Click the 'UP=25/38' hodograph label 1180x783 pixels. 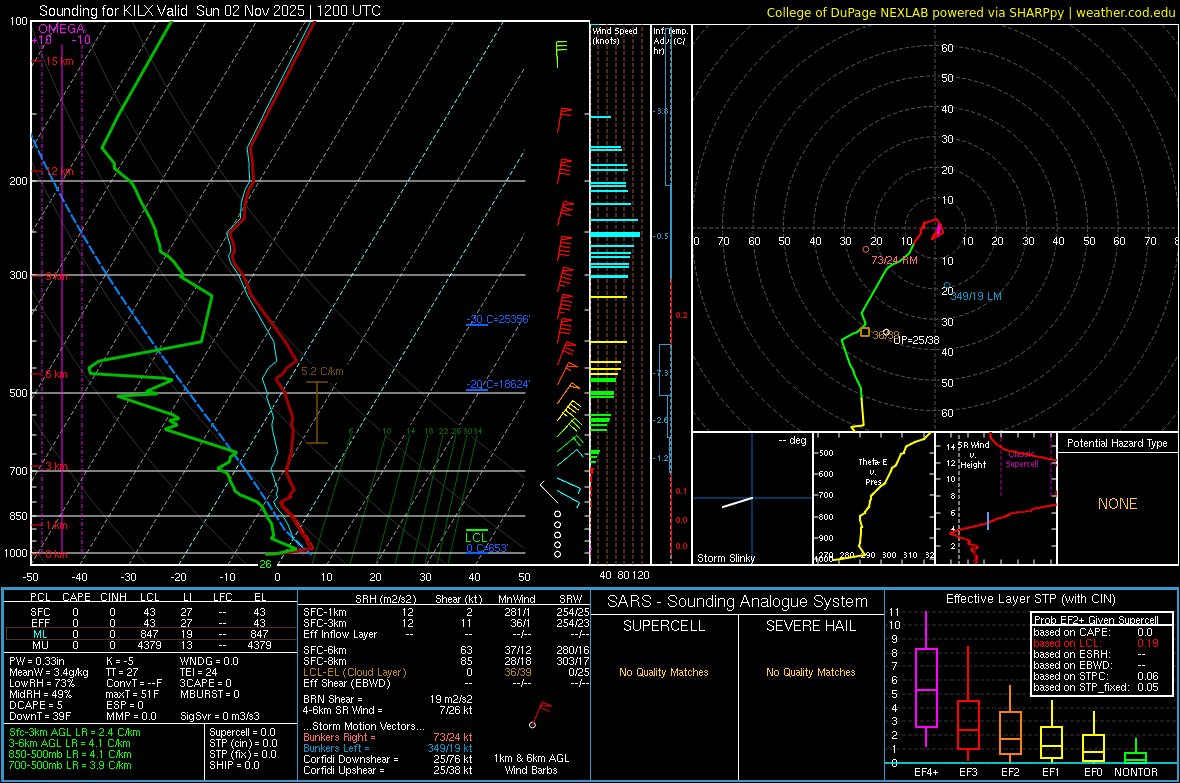pyautogui.click(x=916, y=340)
